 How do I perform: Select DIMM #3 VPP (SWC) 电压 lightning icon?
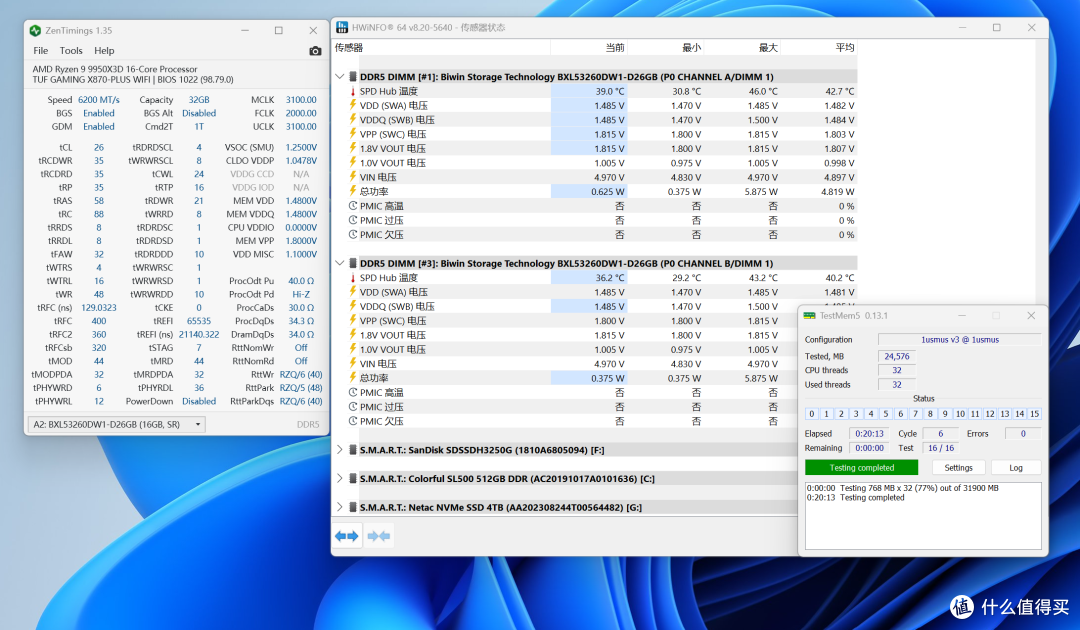353,320
